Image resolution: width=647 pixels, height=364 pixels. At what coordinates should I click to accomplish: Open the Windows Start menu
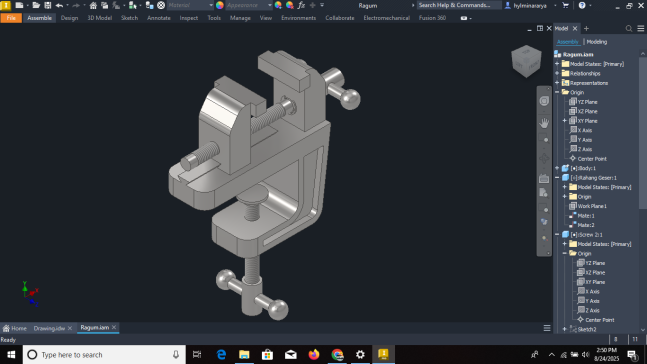click(11, 355)
